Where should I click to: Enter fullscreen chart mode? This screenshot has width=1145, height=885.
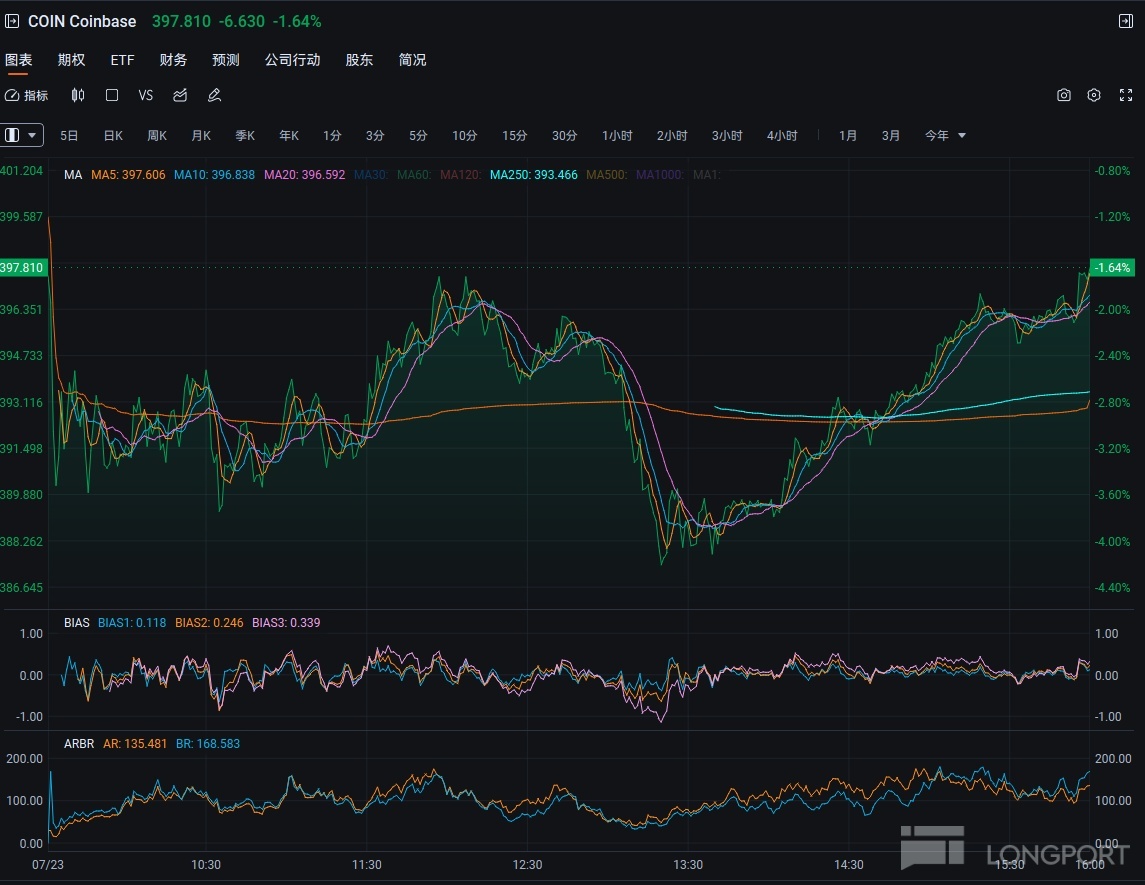(1125, 95)
